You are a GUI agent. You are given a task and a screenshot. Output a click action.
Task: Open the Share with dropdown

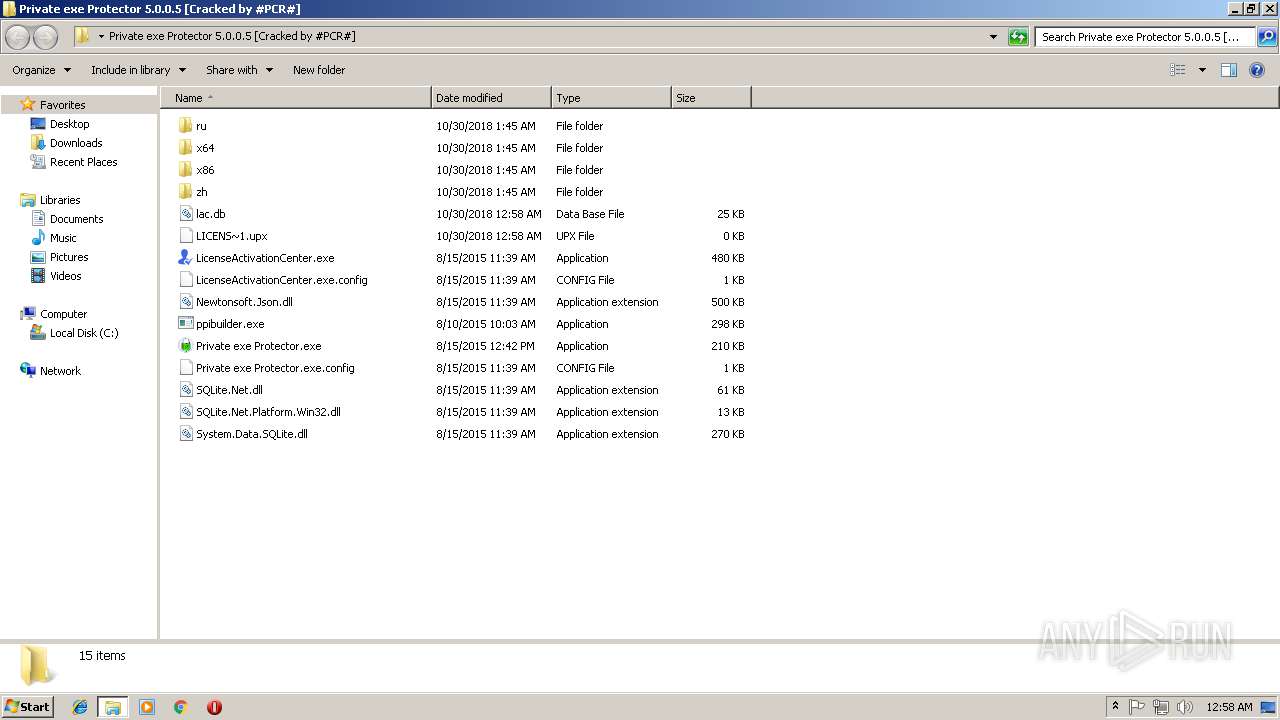[x=239, y=70]
